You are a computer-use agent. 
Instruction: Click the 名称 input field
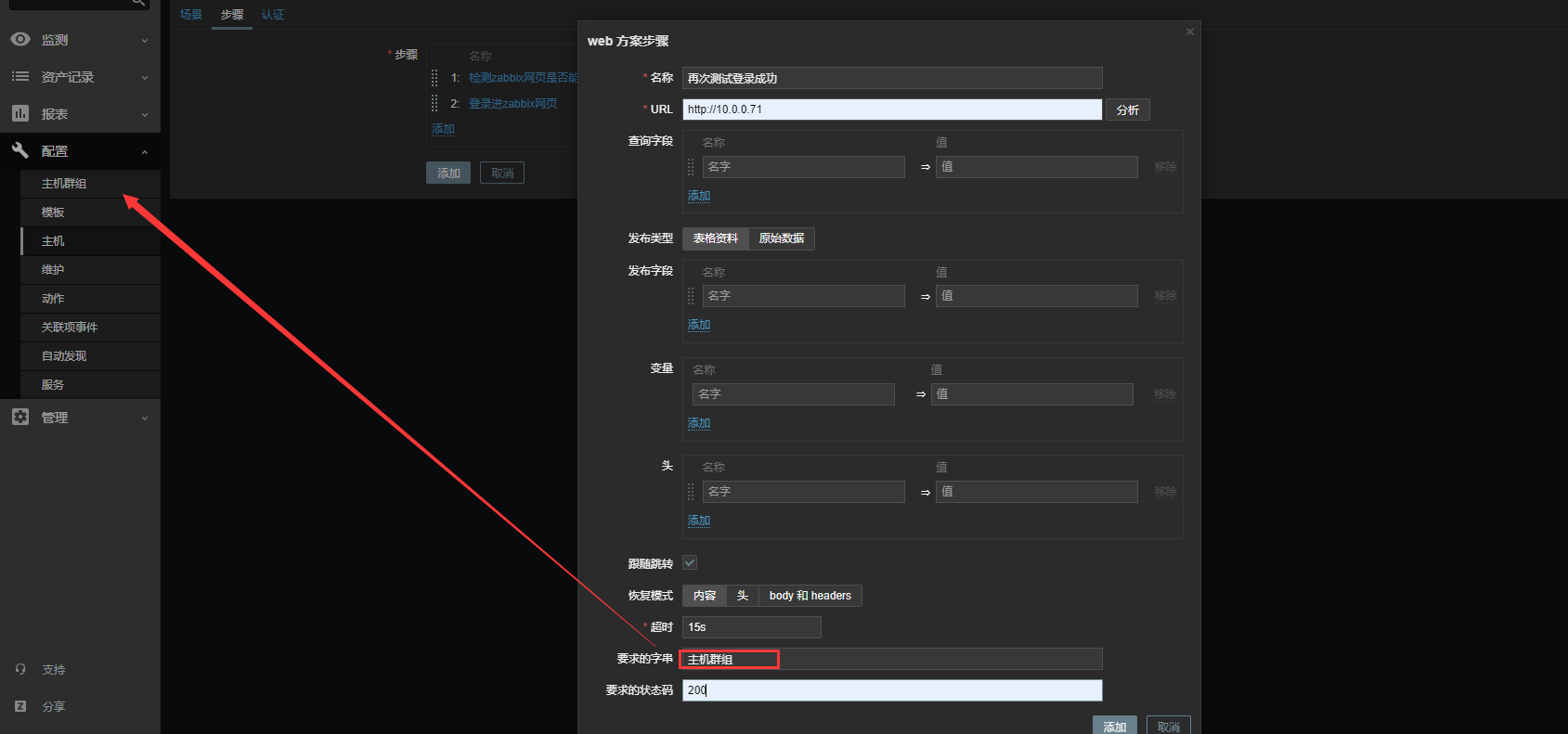pos(892,78)
